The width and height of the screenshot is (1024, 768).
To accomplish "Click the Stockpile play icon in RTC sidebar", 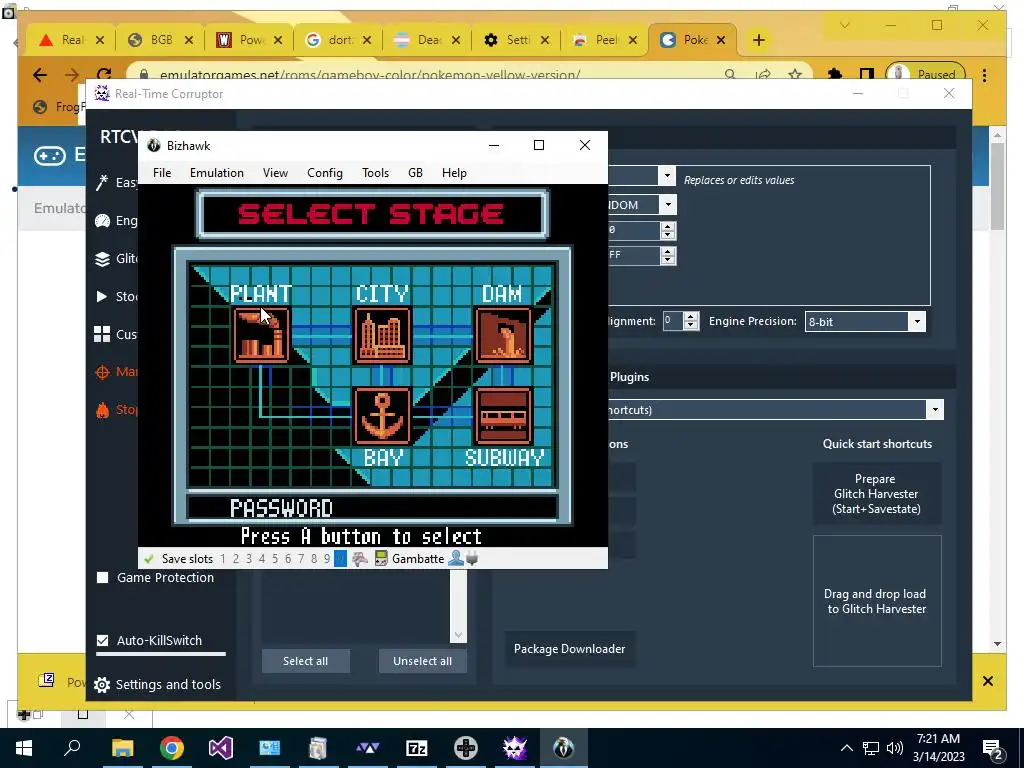I will coord(102,296).
